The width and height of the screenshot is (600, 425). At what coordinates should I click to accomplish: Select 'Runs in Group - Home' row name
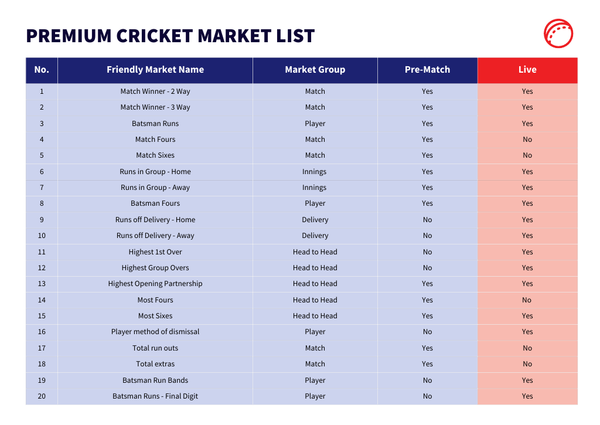155,171
